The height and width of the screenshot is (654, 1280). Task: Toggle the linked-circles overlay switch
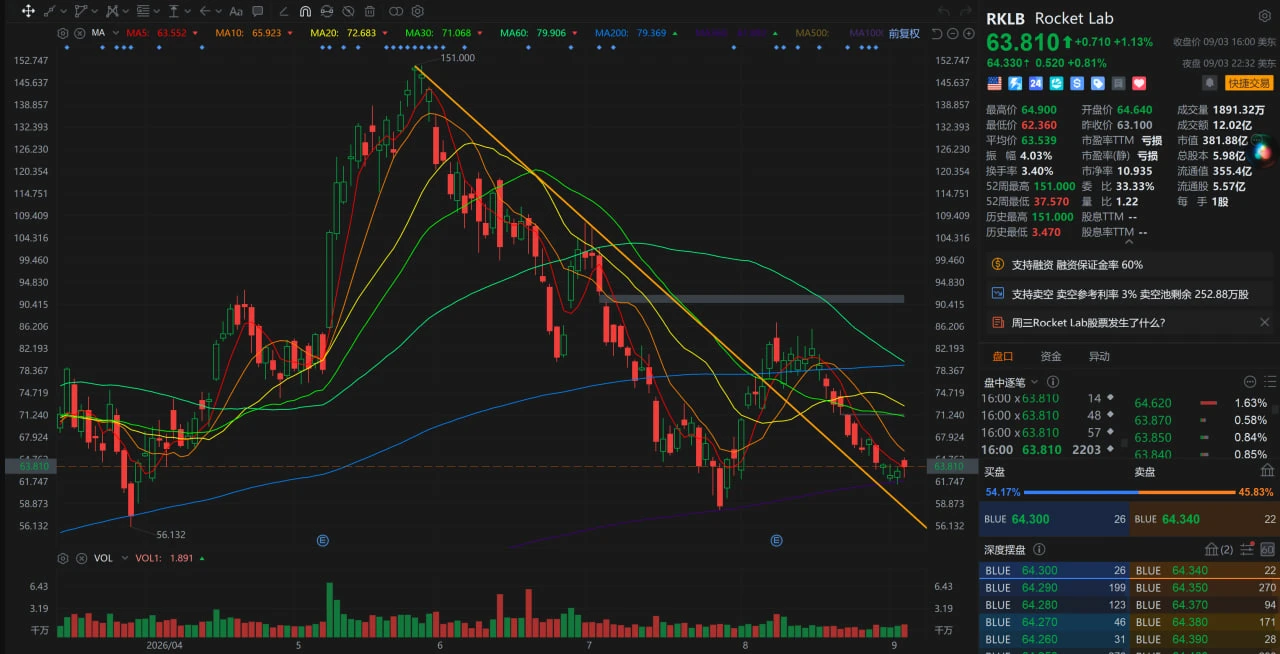396,11
